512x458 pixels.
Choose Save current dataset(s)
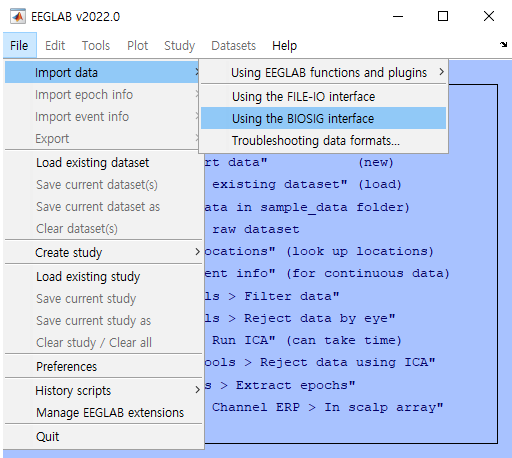coord(103,185)
